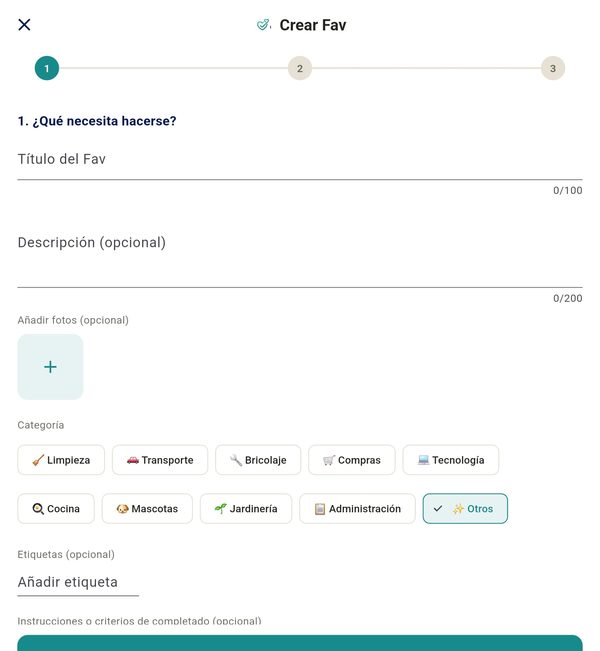Choose the Jardinería category chip

pyautogui.click(x=246, y=509)
